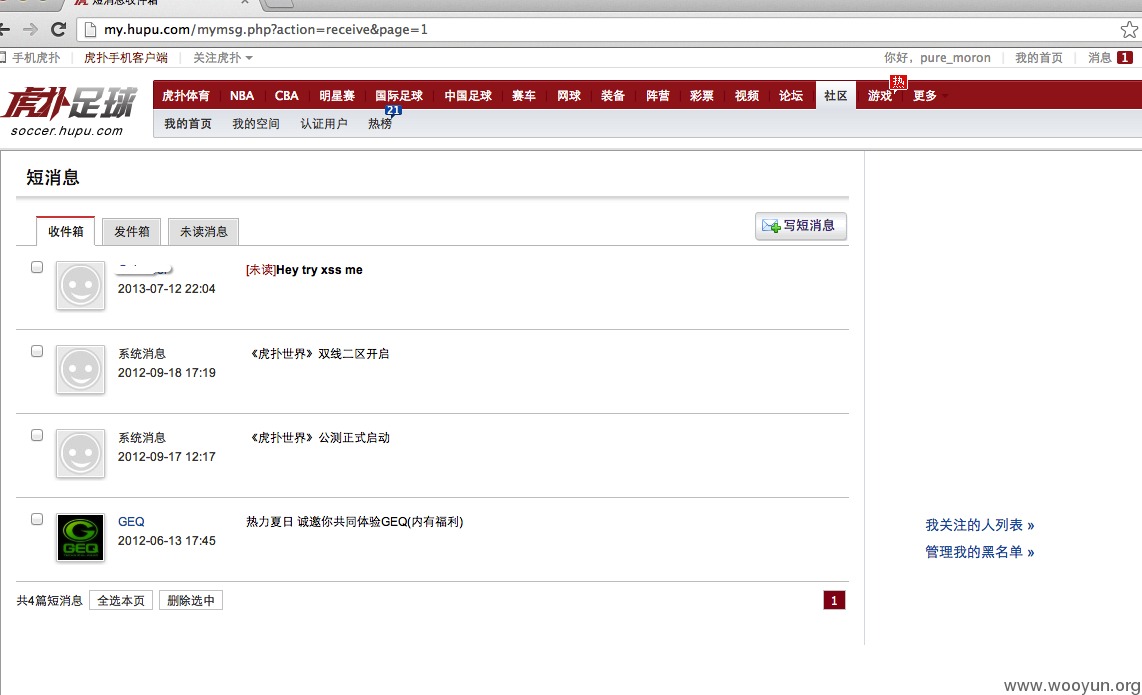
Task: Switch to 发件箱 tab
Action: (131, 231)
